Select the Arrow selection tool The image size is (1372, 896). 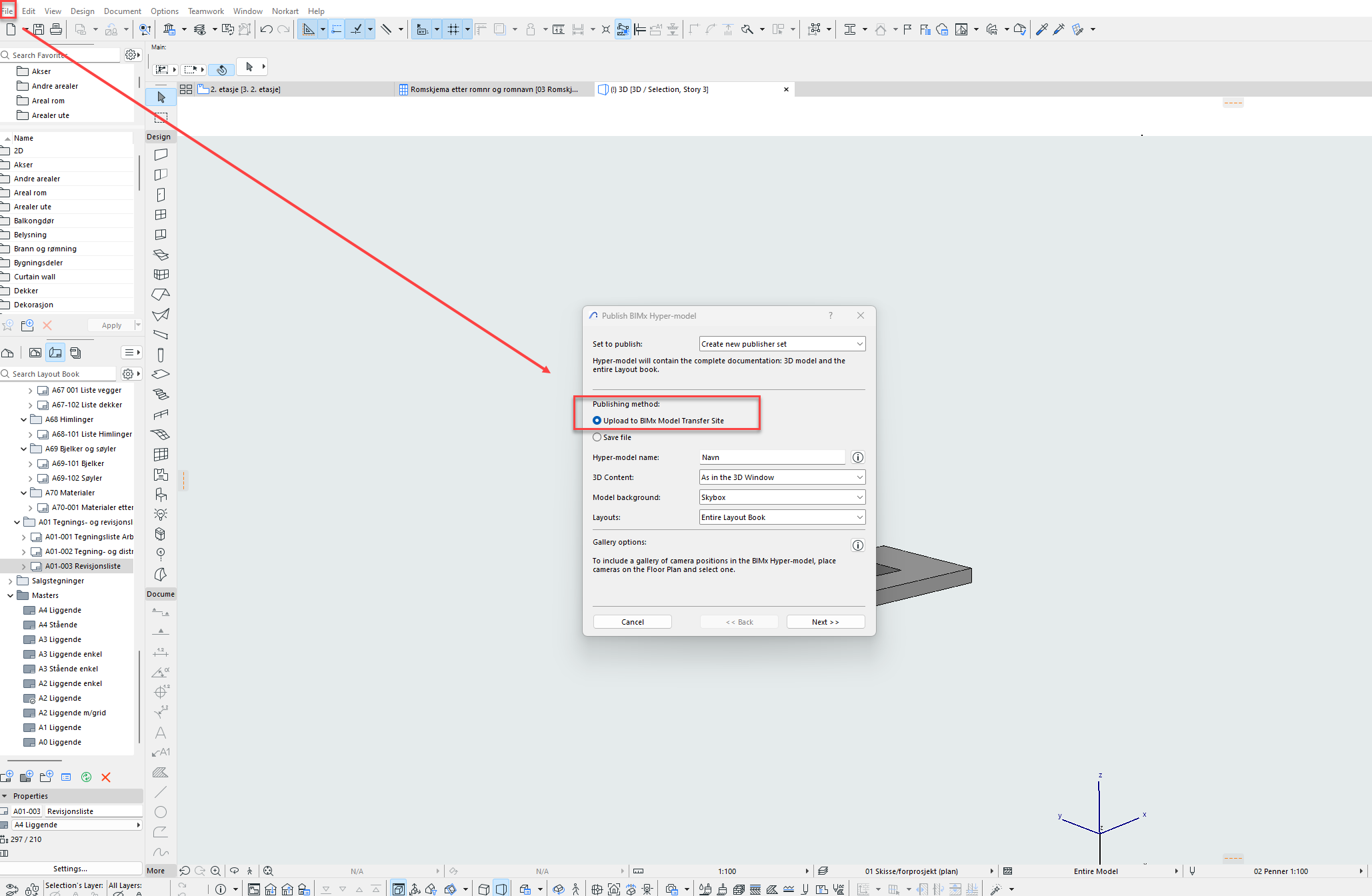pos(161,97)
